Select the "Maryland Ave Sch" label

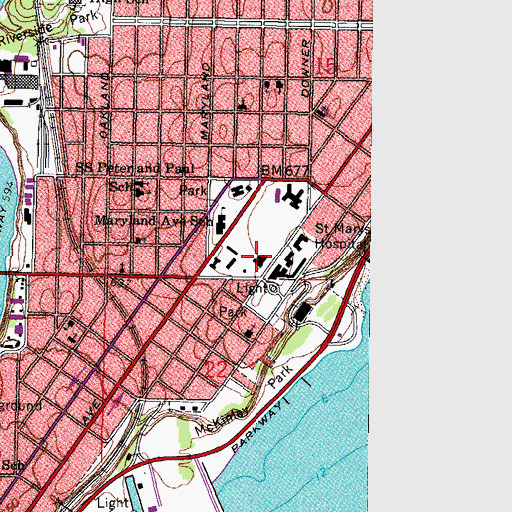point(154,221)
